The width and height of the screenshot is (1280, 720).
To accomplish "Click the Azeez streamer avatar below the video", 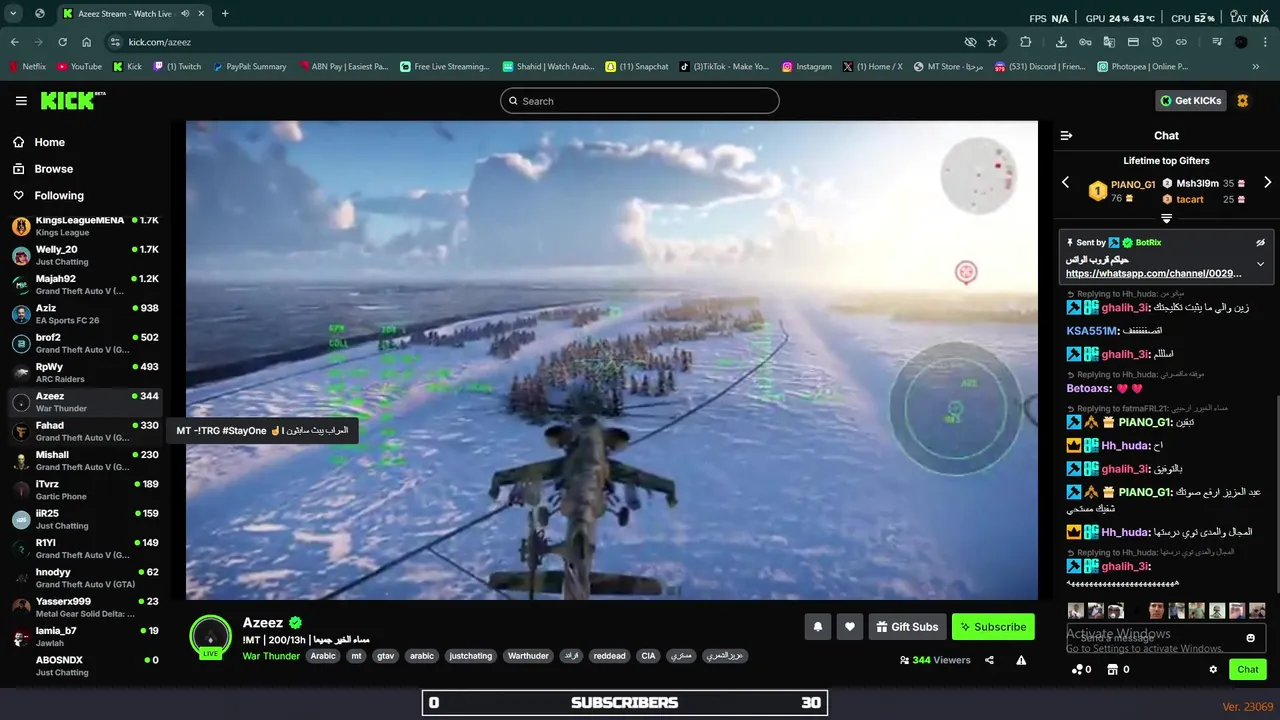I will (210, 636).
